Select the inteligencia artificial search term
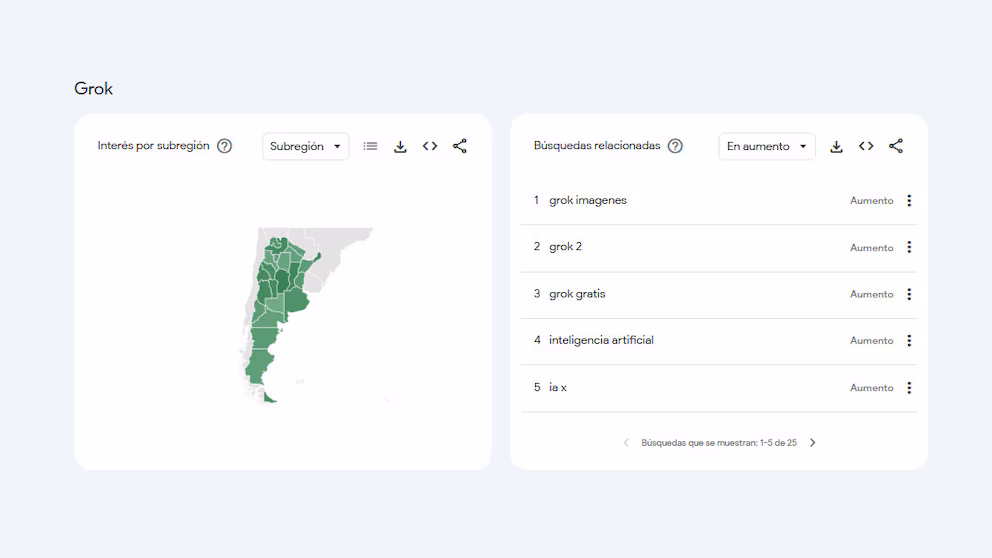This screenshot has width=992, height=558. (601, 340)
